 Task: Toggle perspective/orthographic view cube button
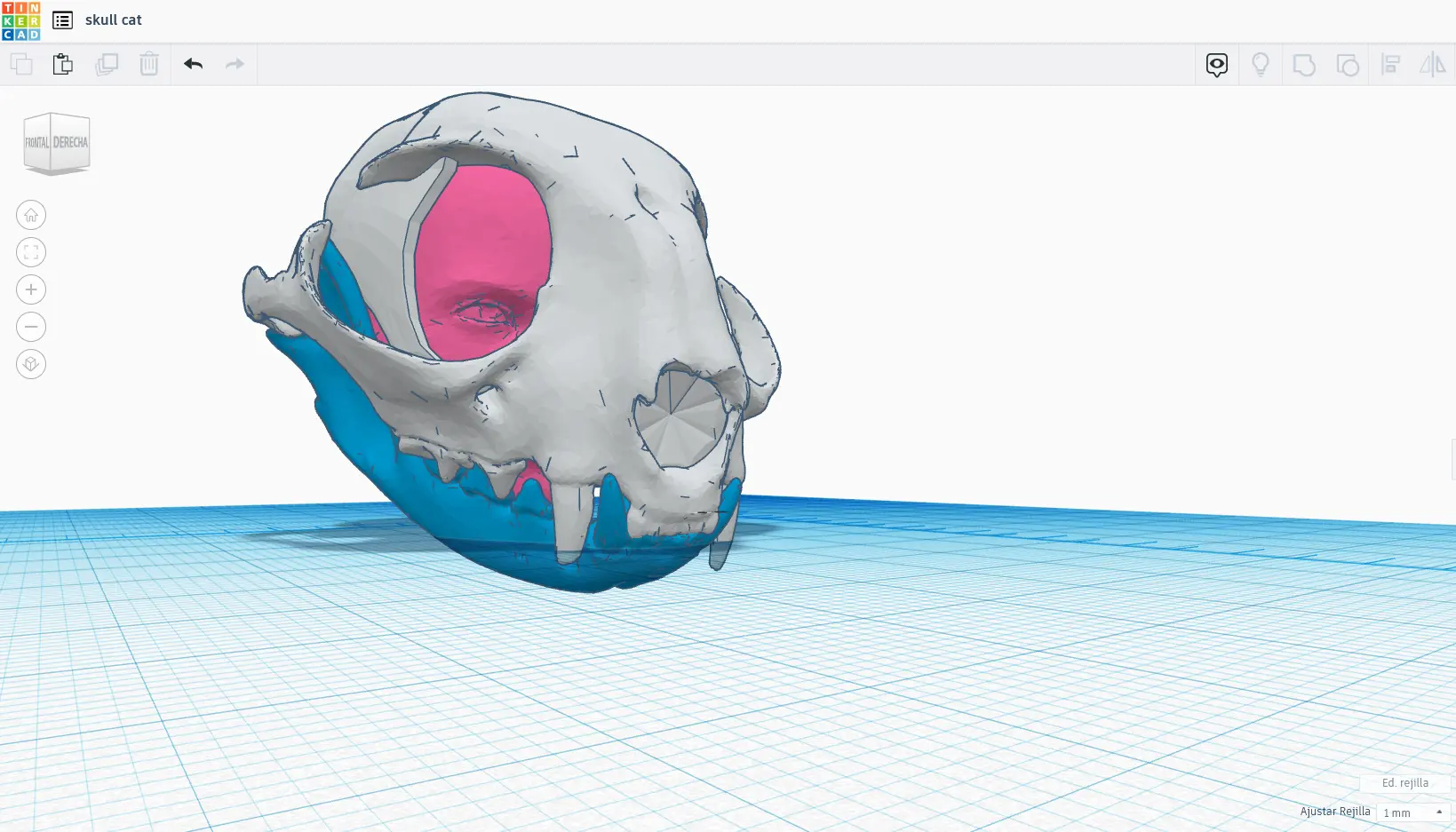(31, 364)
